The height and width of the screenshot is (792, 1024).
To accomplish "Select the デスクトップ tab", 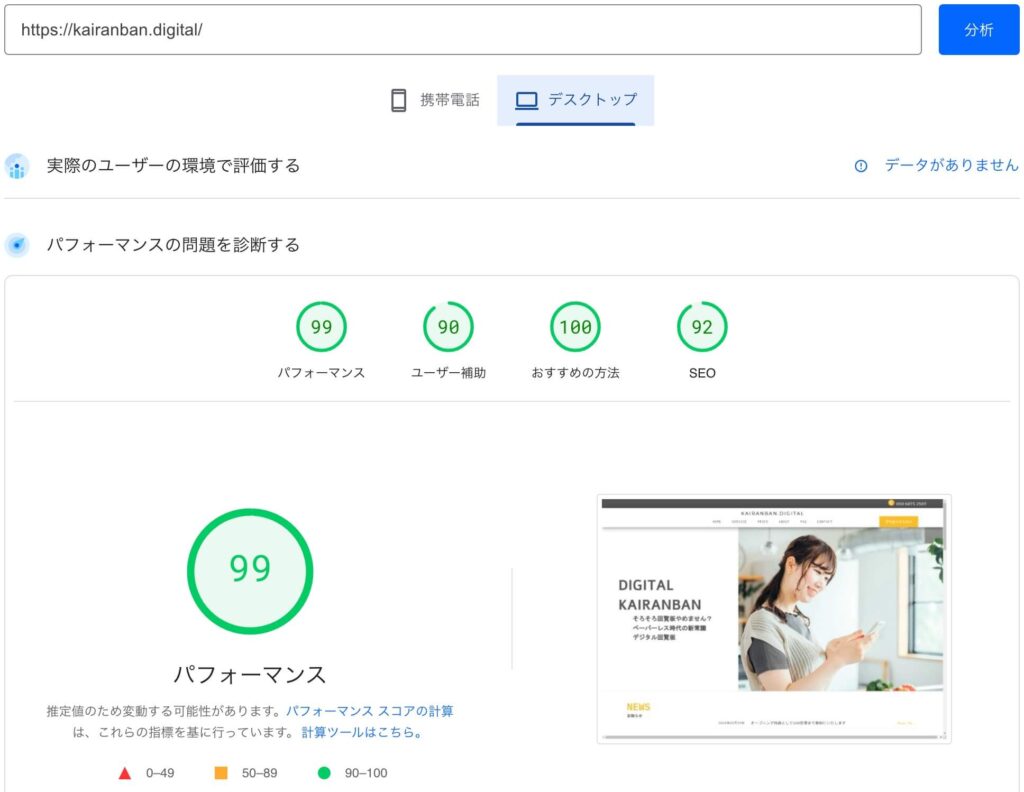I will 576,100.
